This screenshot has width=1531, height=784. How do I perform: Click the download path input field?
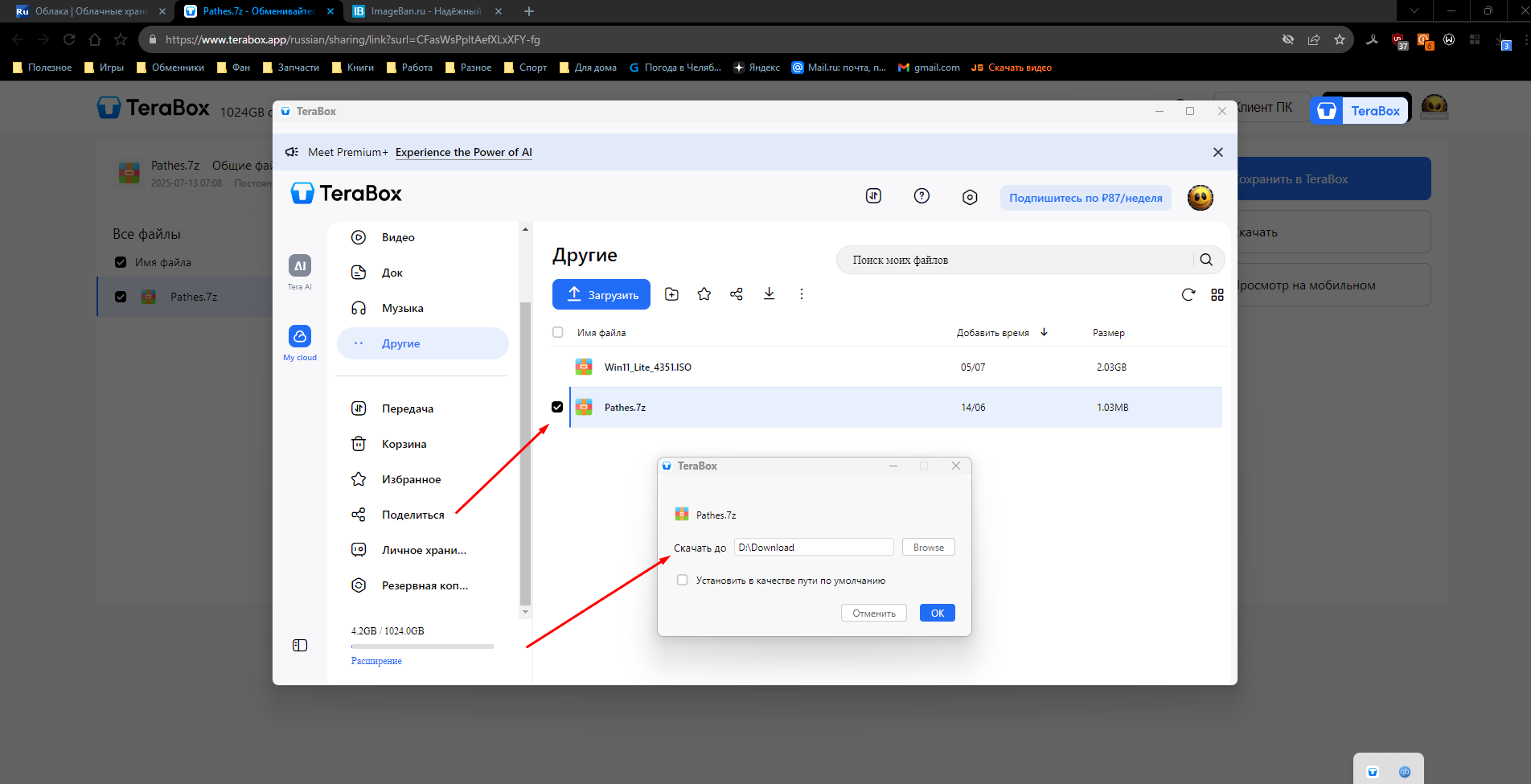point(814,547)
